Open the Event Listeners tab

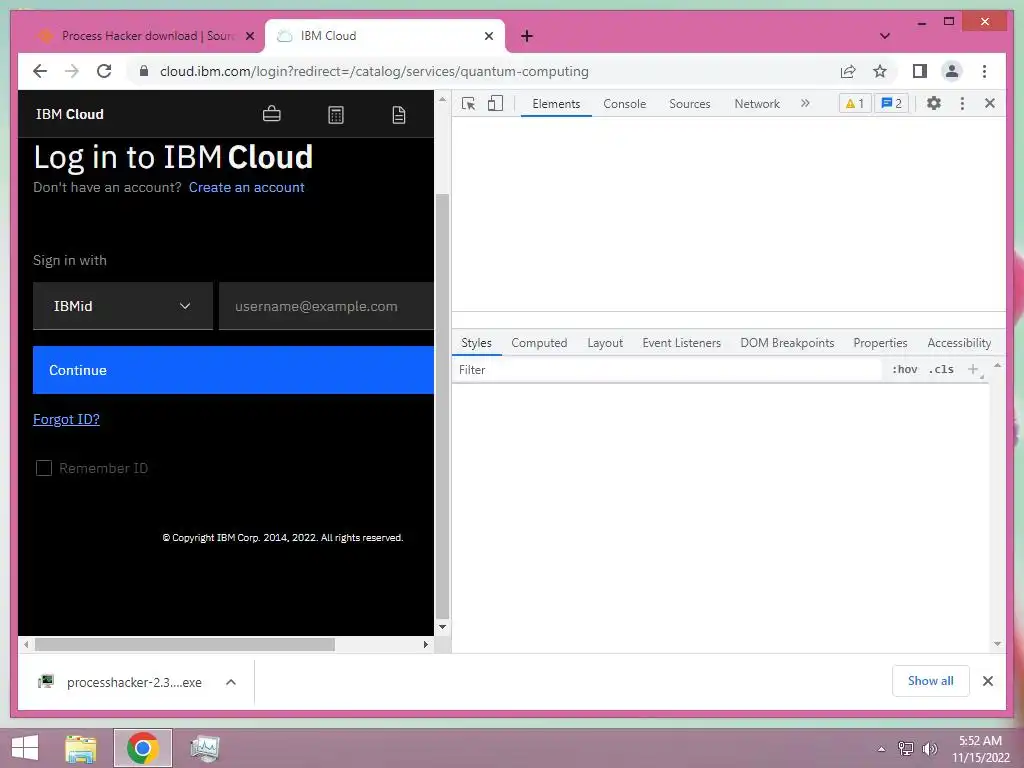(x=681, y=343)
